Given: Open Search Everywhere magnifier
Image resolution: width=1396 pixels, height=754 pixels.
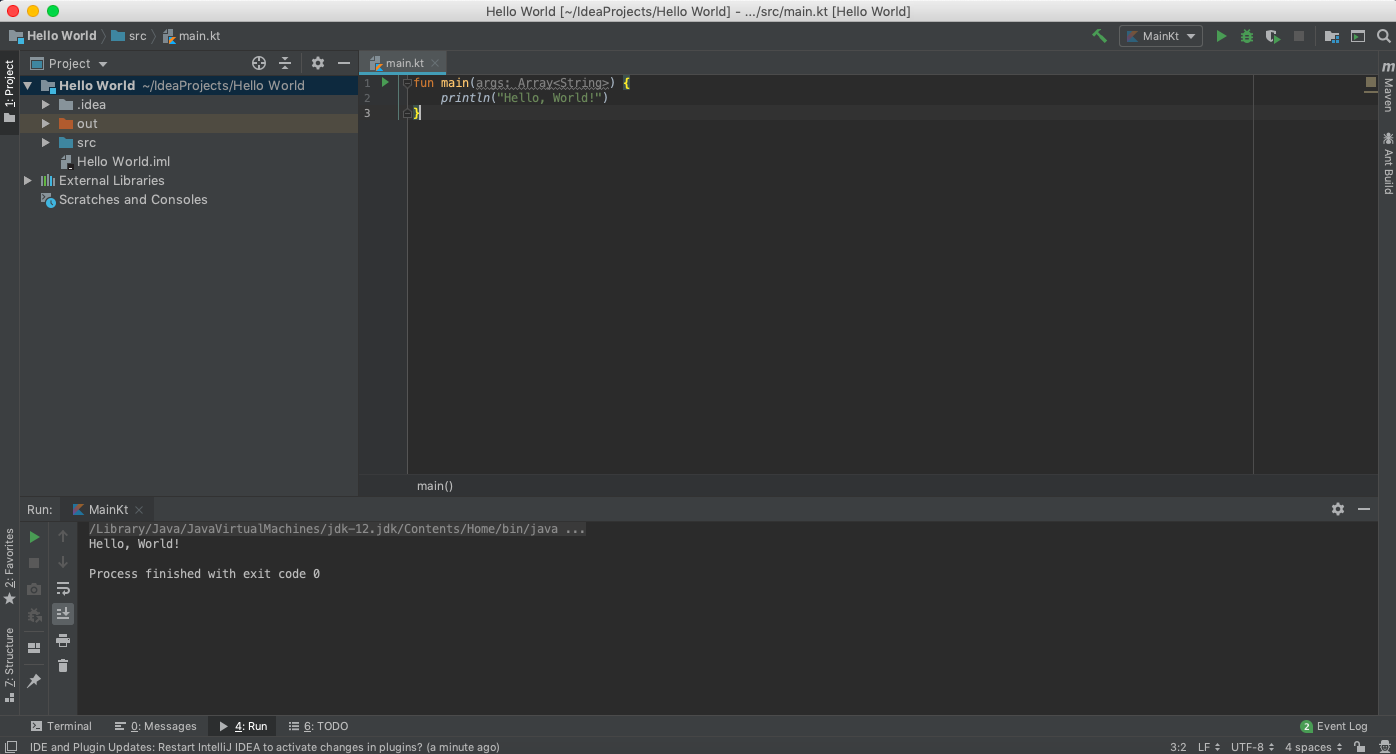Looking at the screenshot, I should 1384,36.
